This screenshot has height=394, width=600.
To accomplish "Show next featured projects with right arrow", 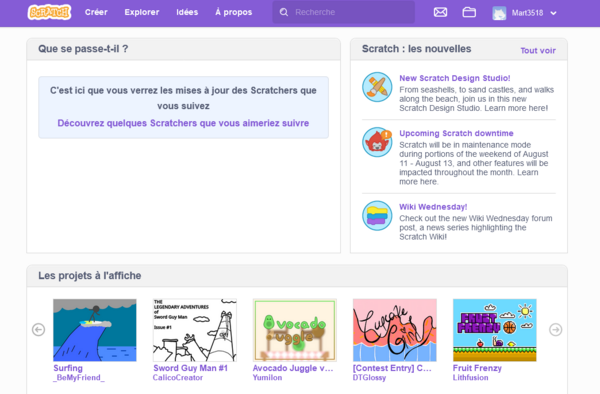I will click(556, 329).
